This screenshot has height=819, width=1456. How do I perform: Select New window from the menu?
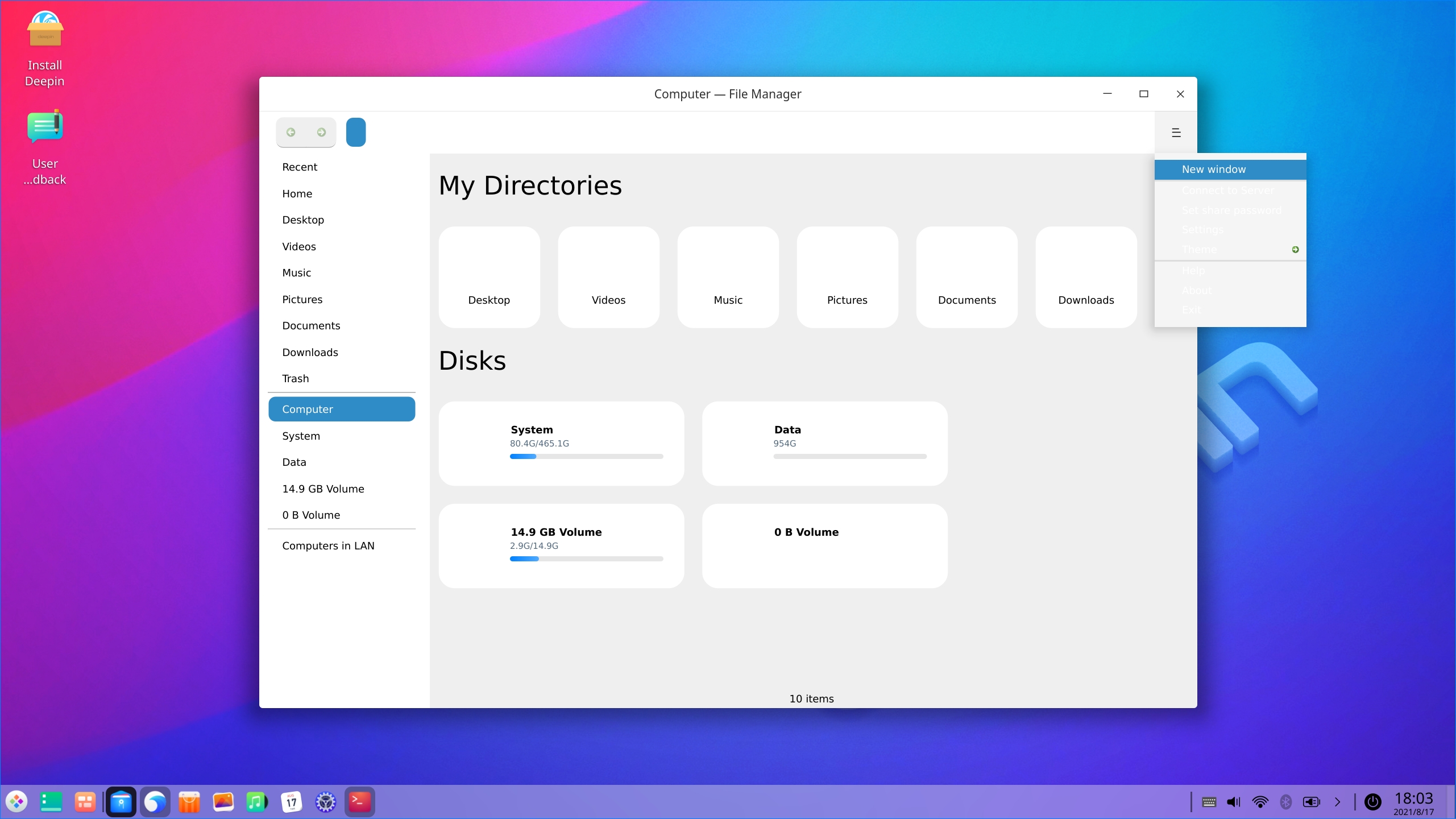1214,169
